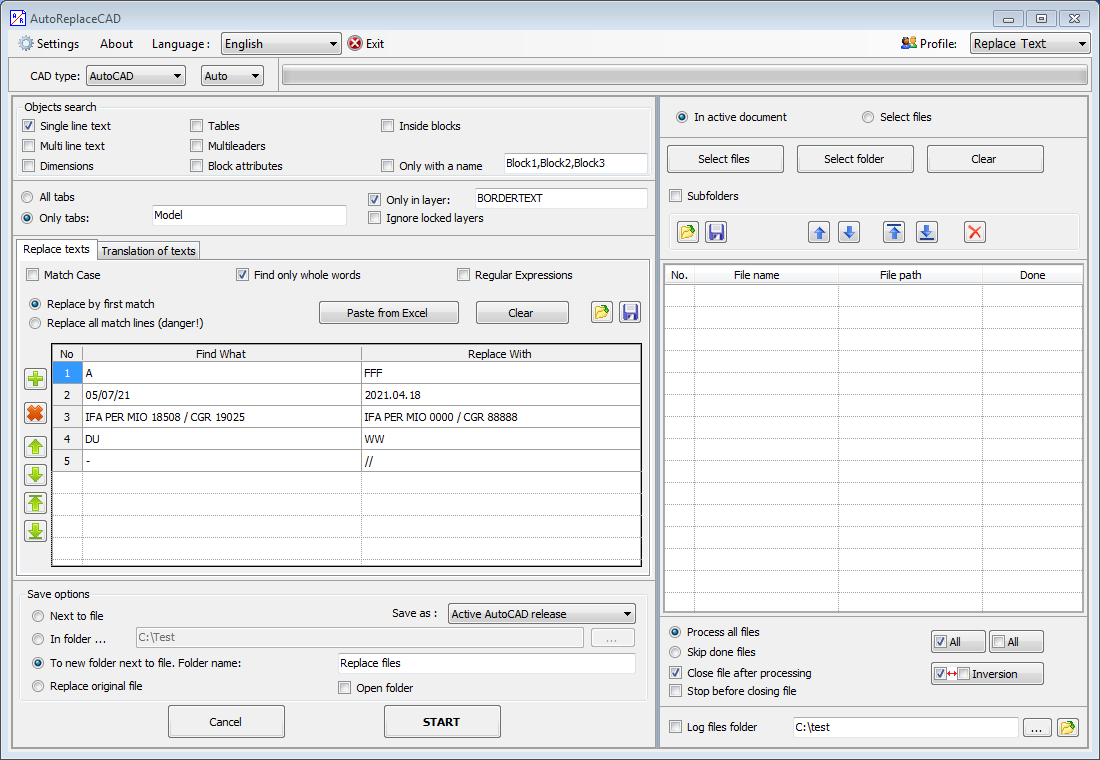Choose Replace original file option
Image resolution: width=1100 pixels, height=760 pixels.
[x=38, y=686]
